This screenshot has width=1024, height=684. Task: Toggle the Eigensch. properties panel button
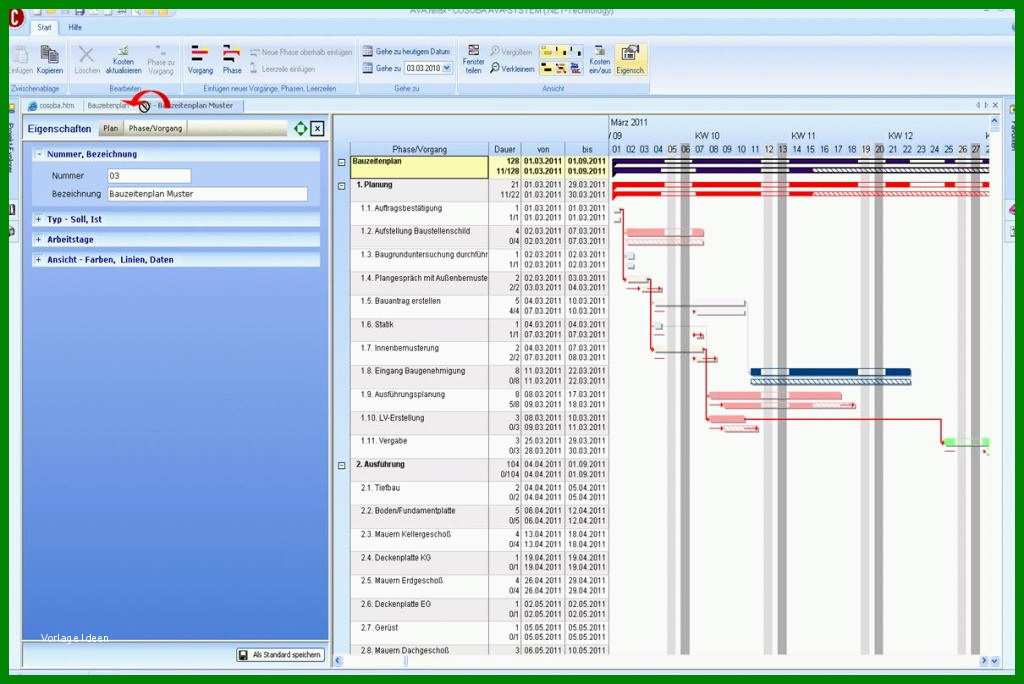click(x=630, y=59)
